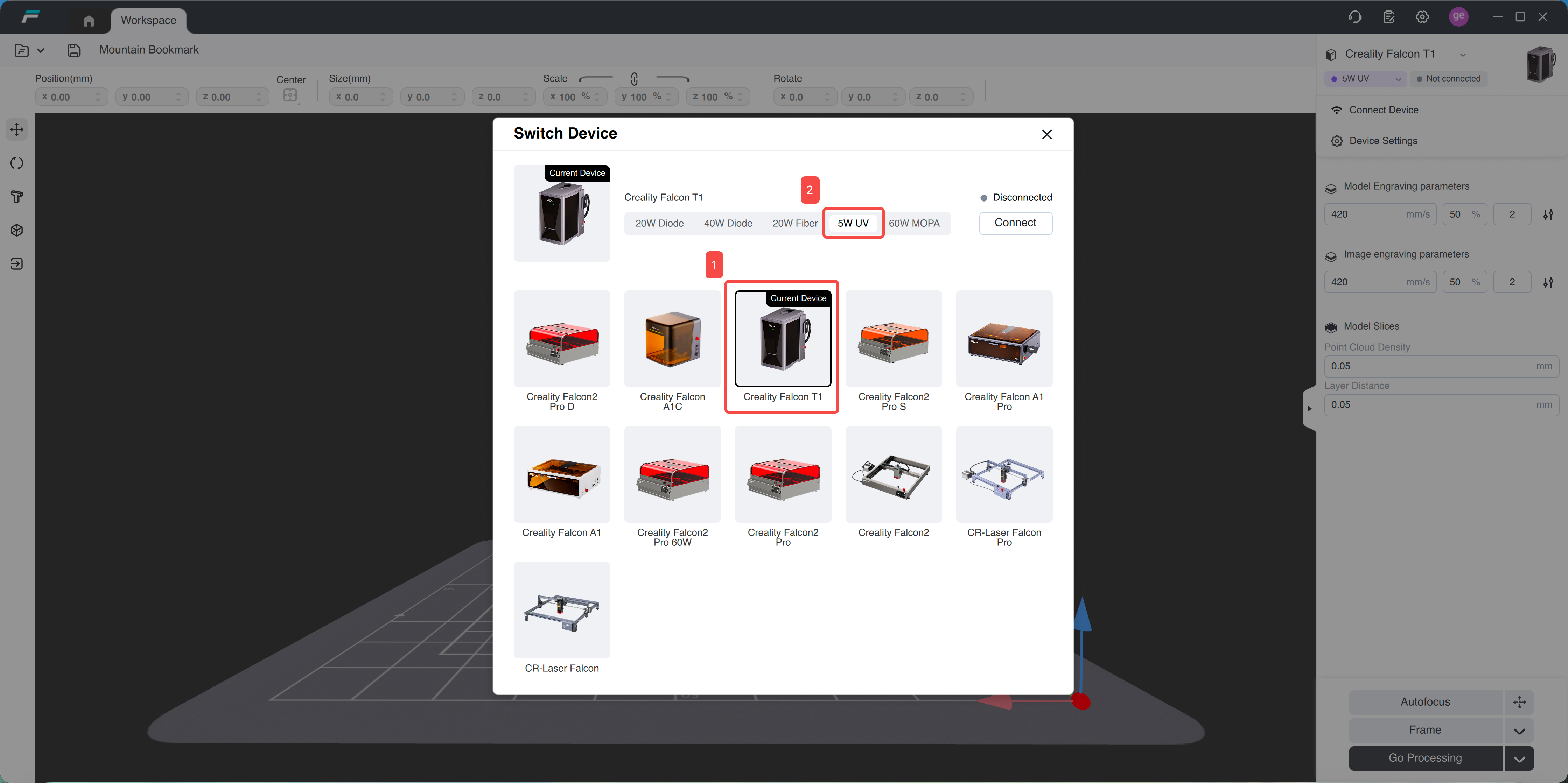Open Model Engraving advanced settings sliders icon

1548,214
